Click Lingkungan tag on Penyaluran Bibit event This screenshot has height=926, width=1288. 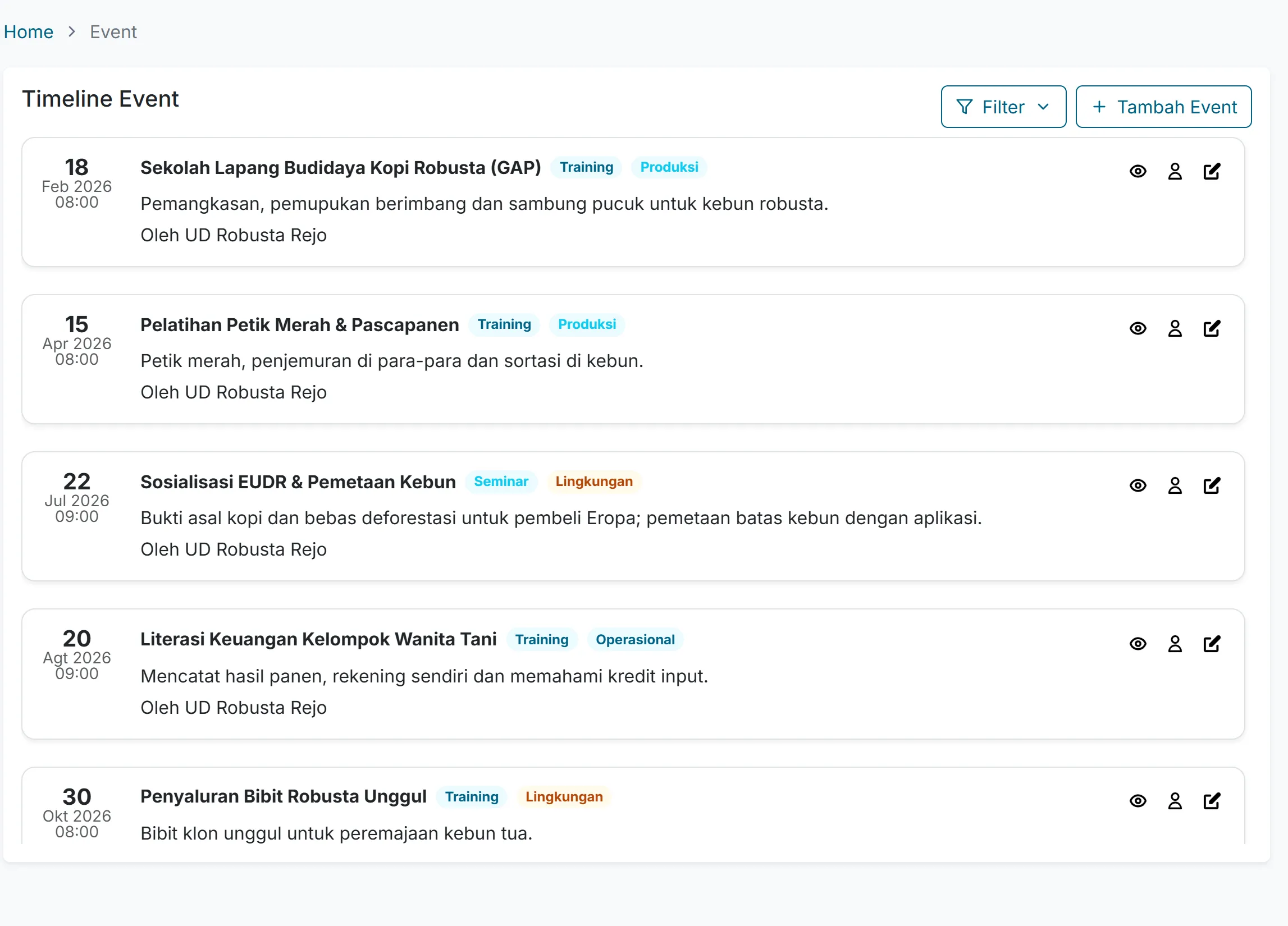tap(564, 796)
